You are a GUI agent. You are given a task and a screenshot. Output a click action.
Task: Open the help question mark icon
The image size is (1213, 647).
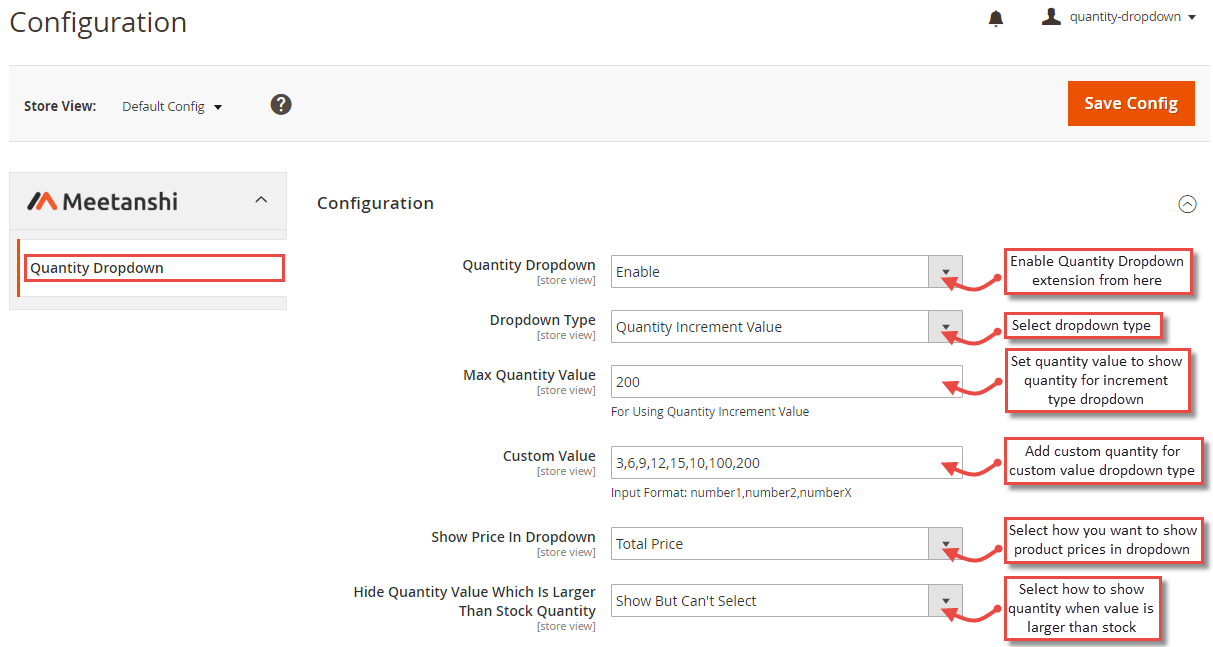281,104
